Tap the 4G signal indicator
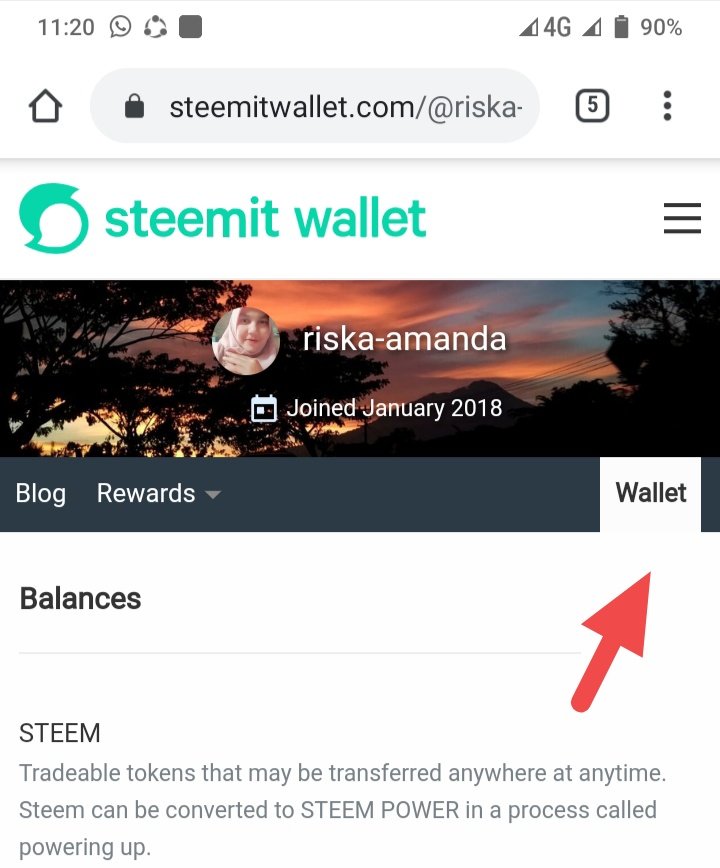 [545, 27]
